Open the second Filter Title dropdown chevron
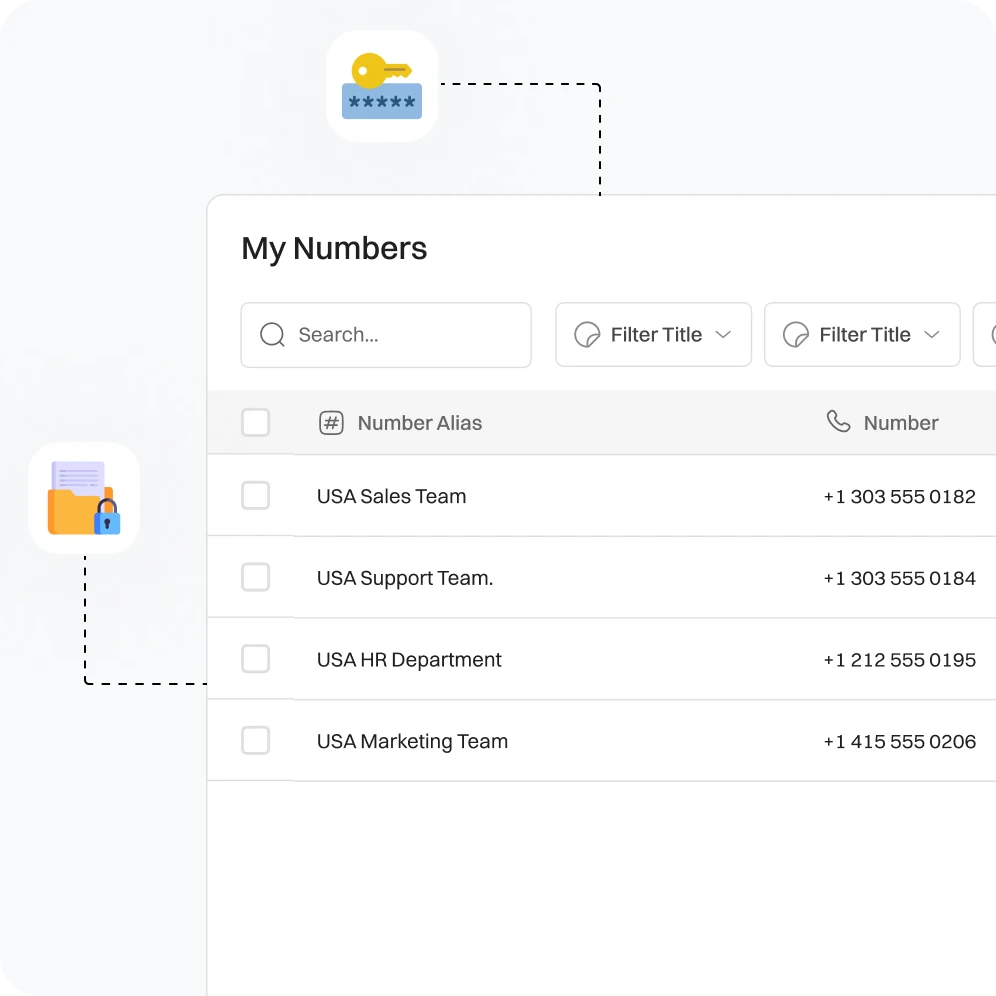 click(x=932, y=335)
